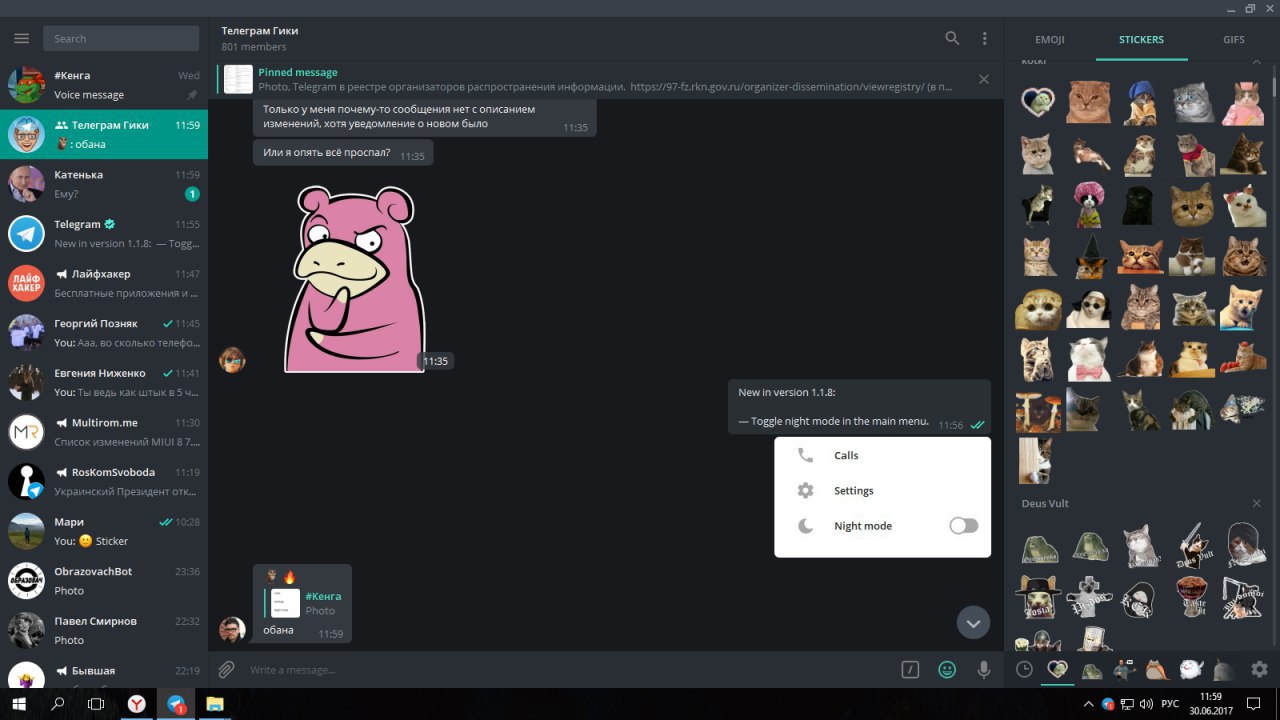Viewport: 1280px width, 720px height.
Task: Search within the Телеграм Гики chat
Action: pyautogui.click(x=952, y=38)
